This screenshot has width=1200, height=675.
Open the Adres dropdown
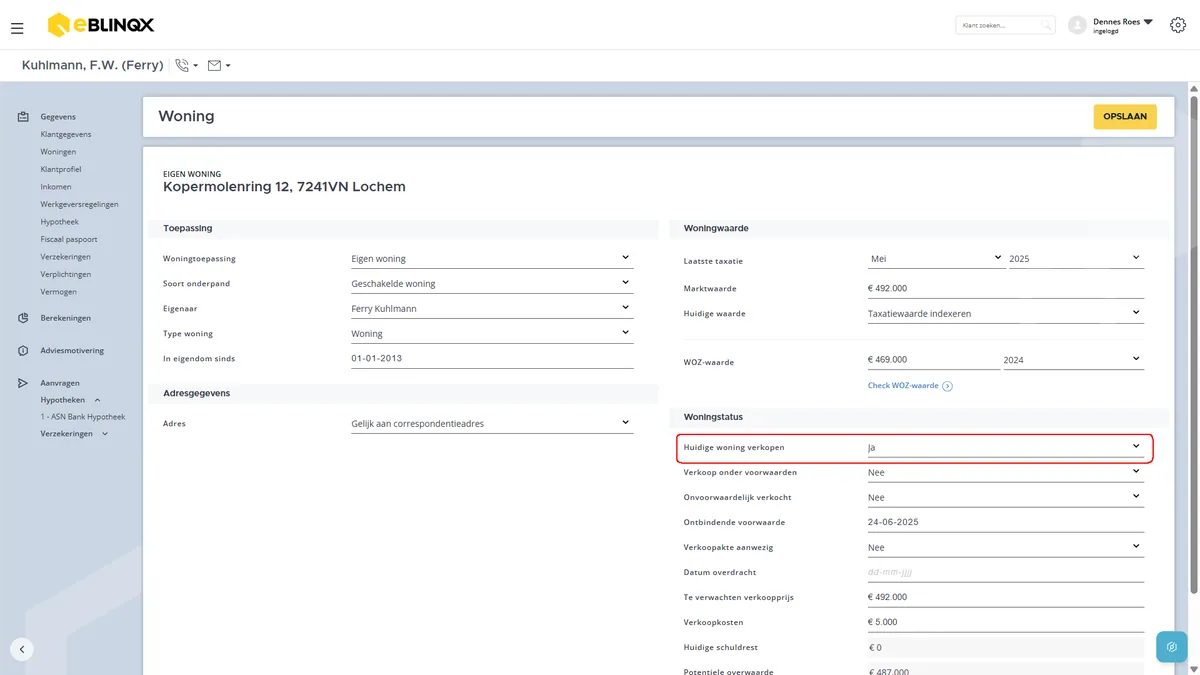coord(492,423)
